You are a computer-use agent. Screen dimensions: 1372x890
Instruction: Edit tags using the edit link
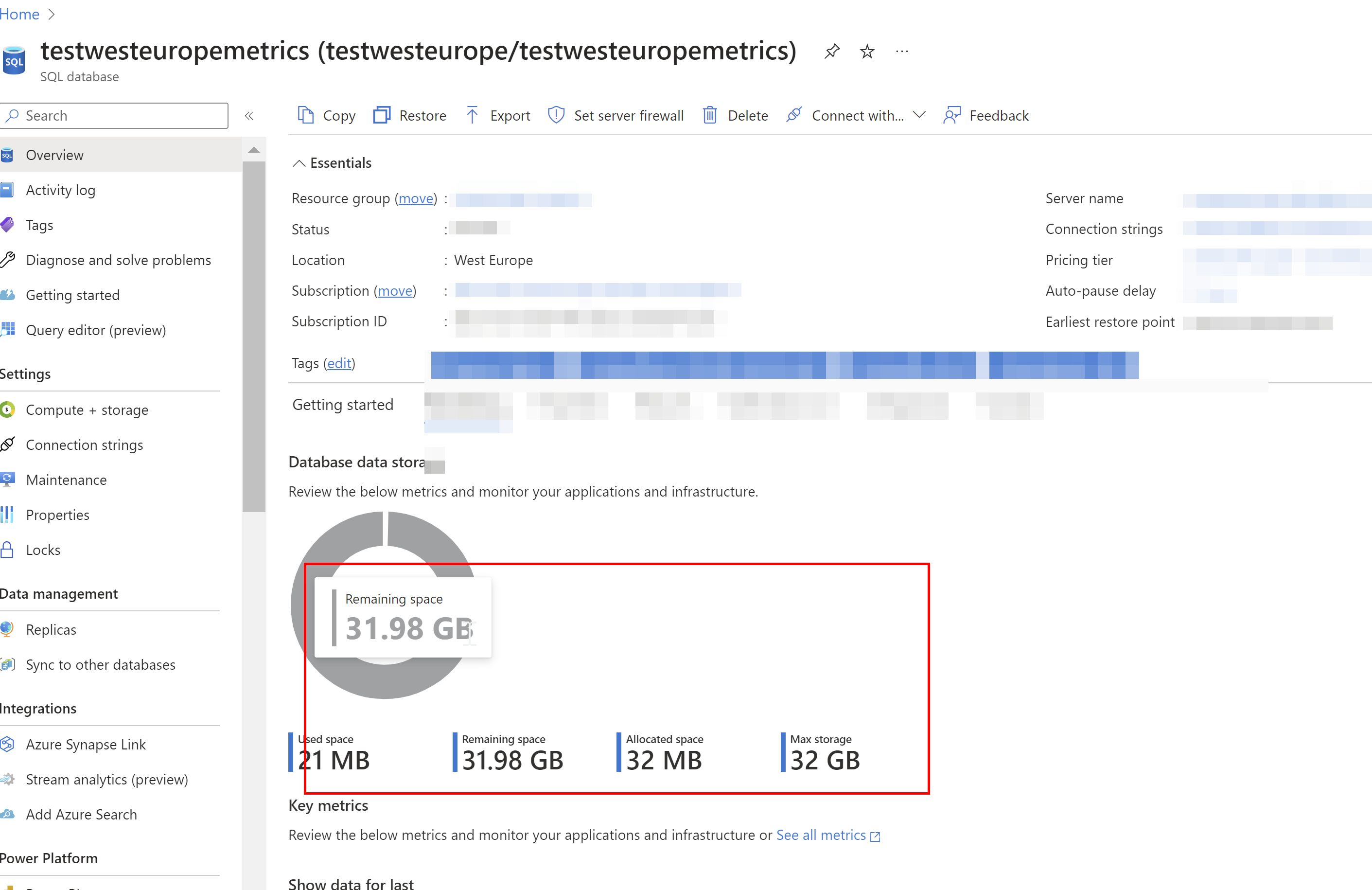pyautogui.click(x=339, y=363)
